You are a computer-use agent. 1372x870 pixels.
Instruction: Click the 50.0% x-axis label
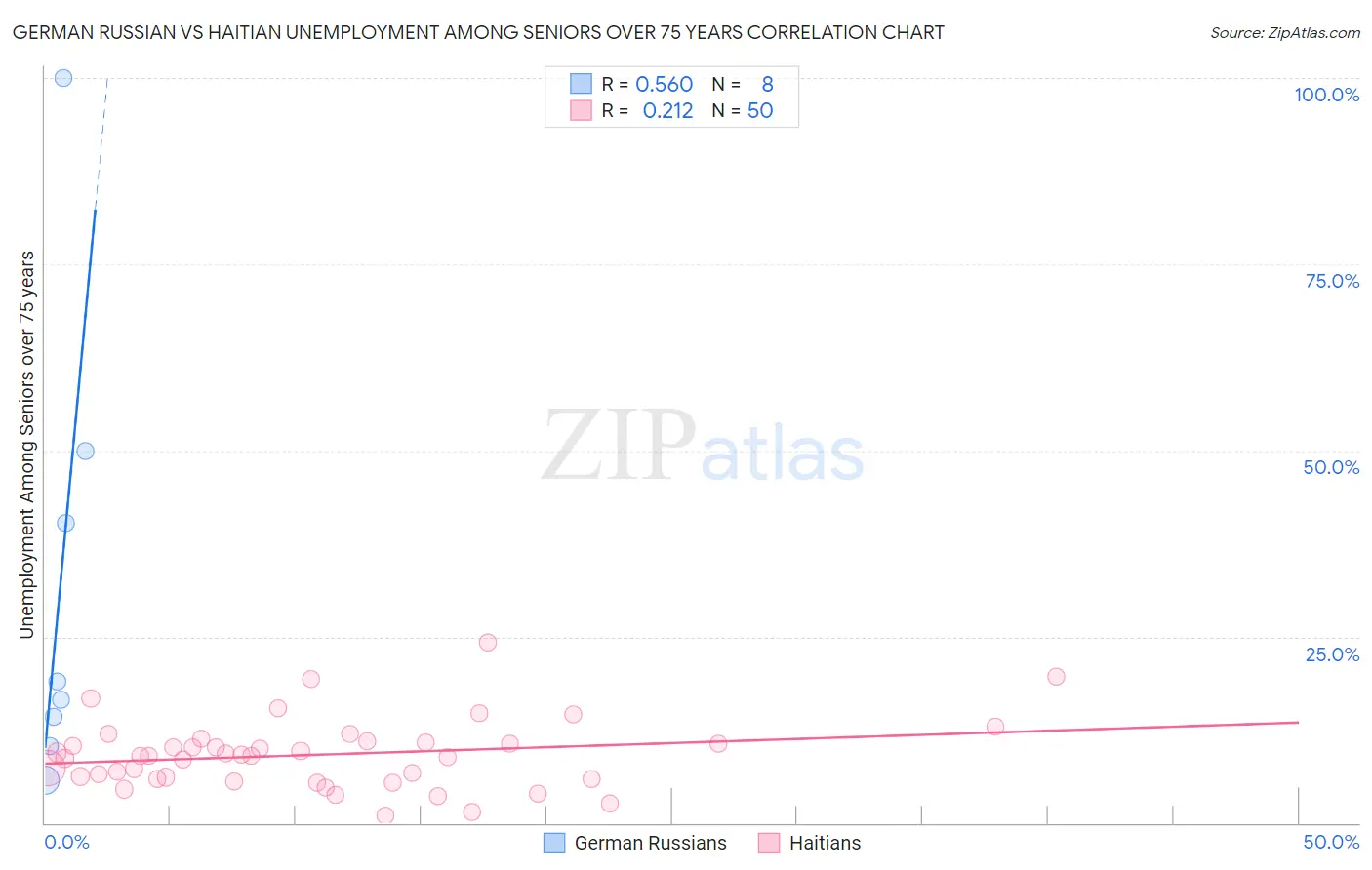pos(1331,842)
